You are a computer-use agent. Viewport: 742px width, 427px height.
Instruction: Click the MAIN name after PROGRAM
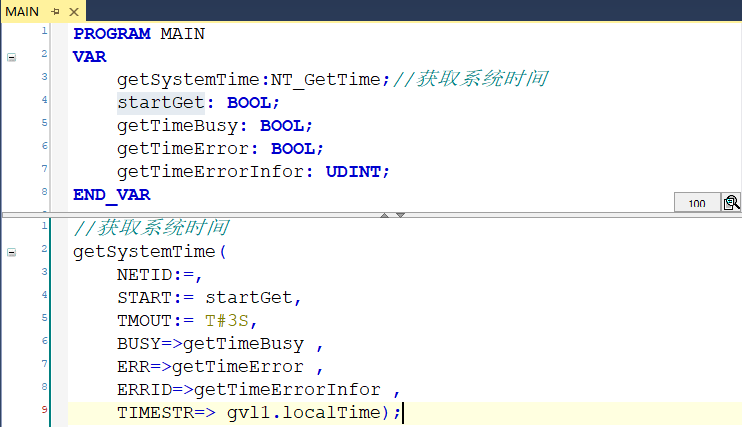[x=183, y=34]
